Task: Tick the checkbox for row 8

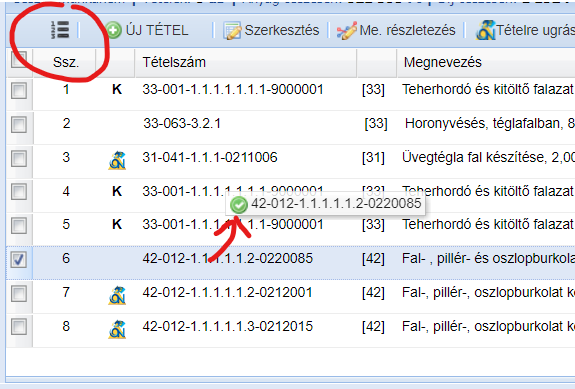Action: click(x=19, y=327)
